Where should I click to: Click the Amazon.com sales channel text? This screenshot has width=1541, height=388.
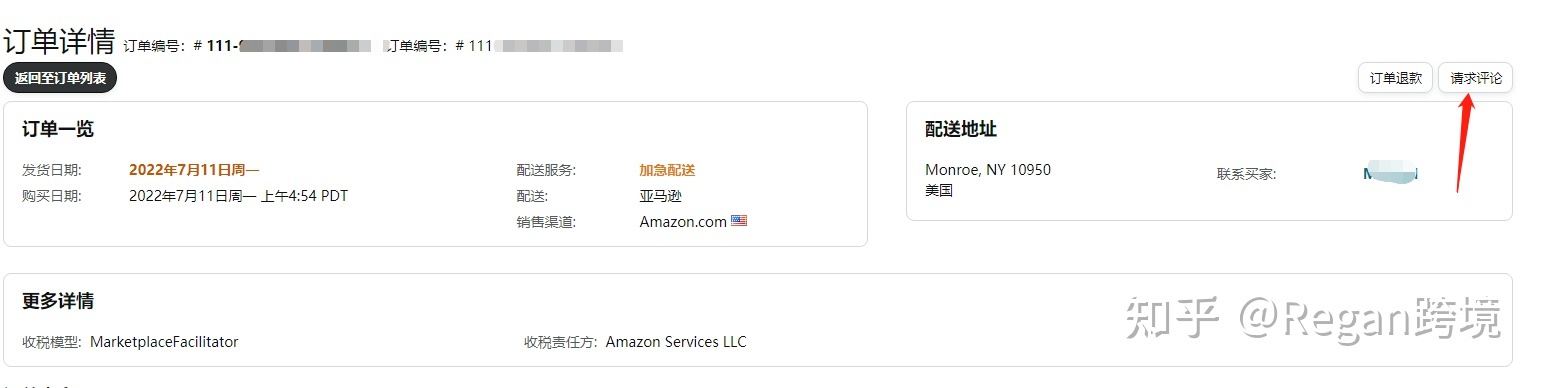pos(683,222)
